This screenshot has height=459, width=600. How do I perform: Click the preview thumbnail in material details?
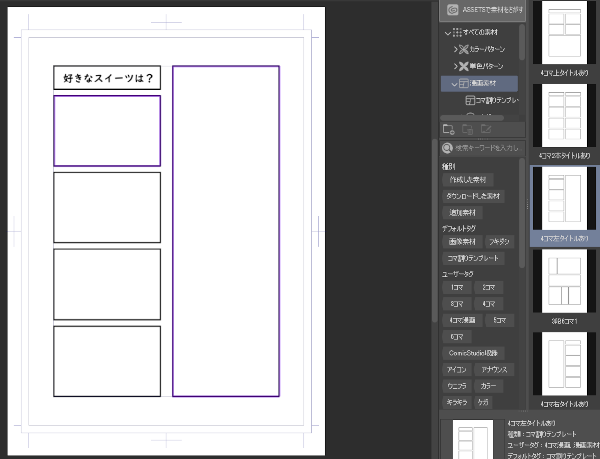[x=473, y=439]
